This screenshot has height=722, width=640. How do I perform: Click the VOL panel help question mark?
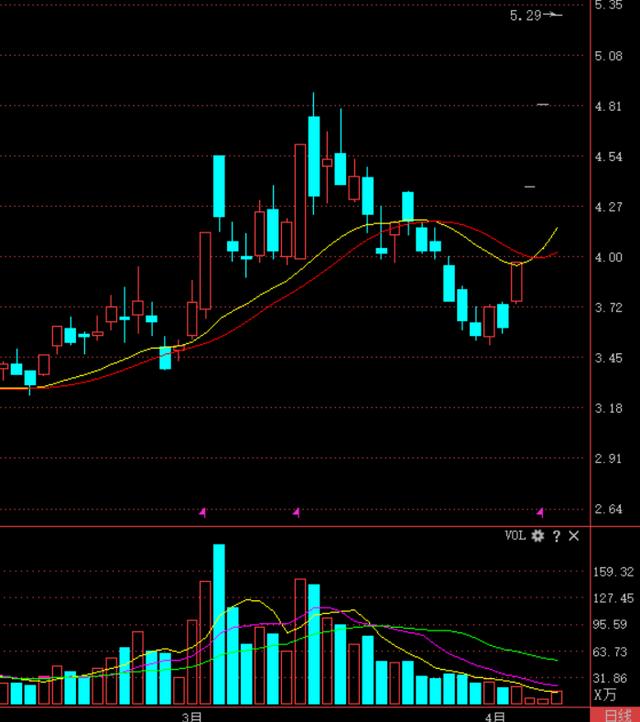[x=557, y=536]
